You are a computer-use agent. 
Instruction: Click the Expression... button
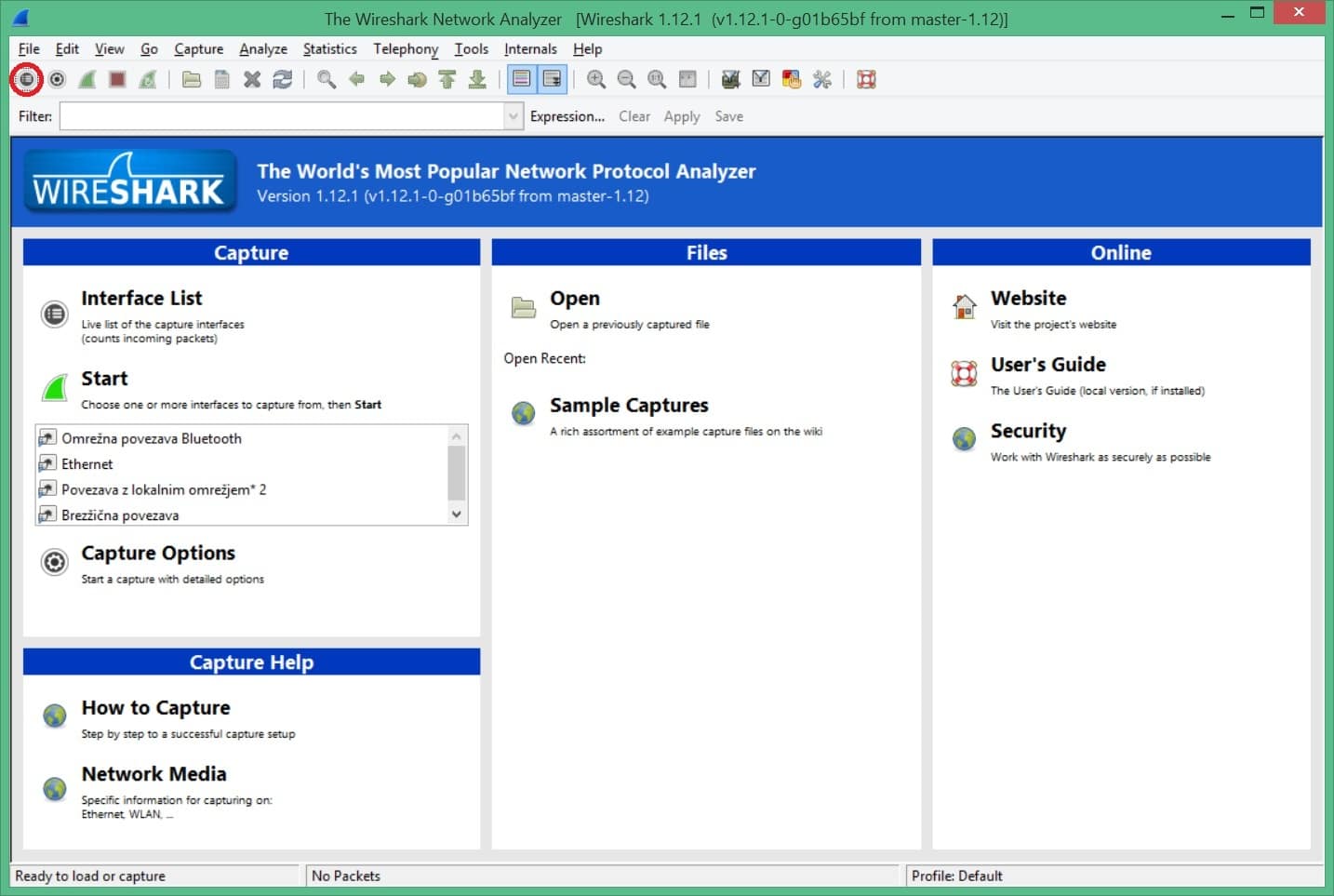pos(567,116)
